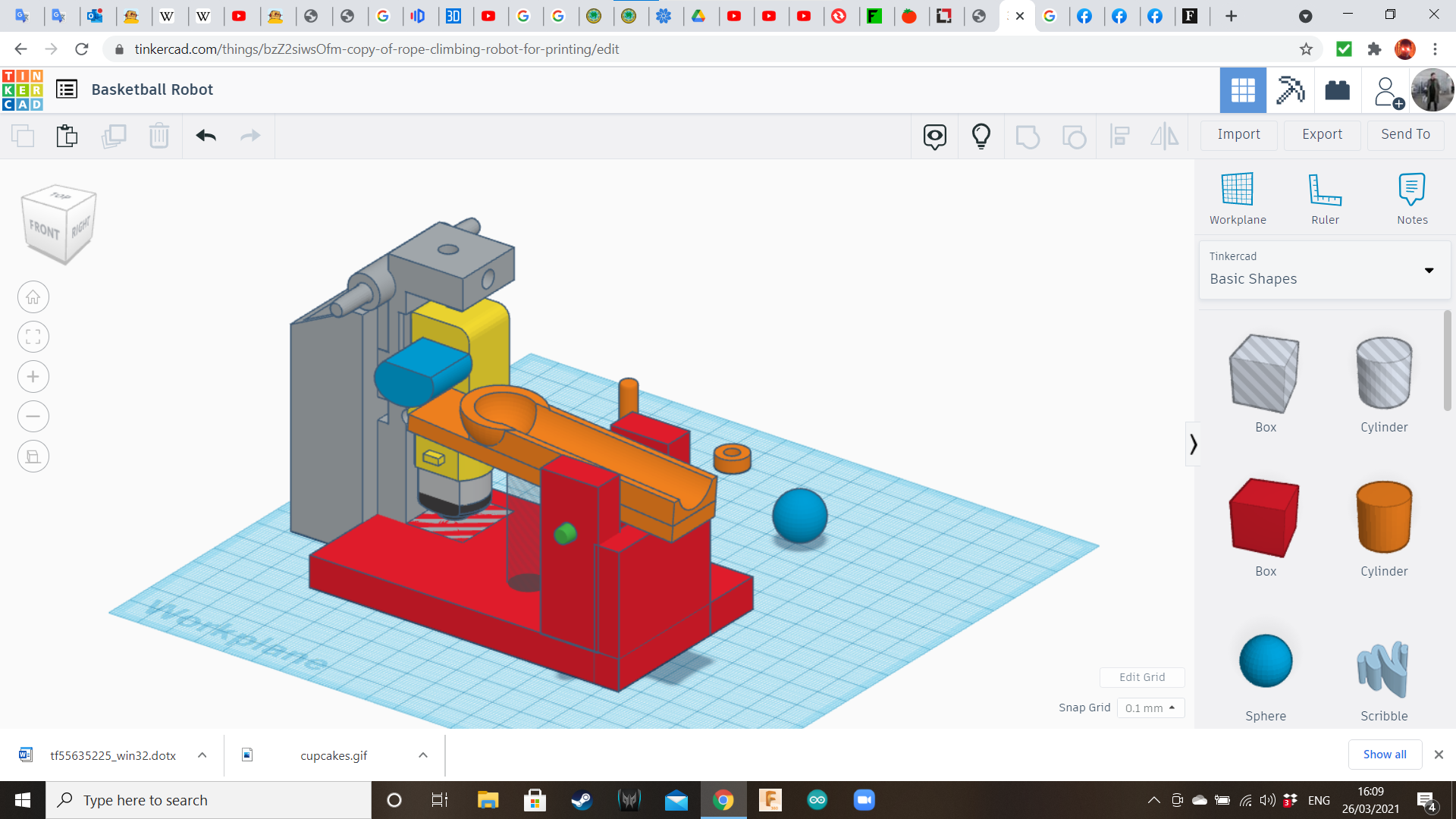The height and width of the screenshot is (819, 1456).
Task: Toggle orthographic perspective view icon
Action: 33,457
